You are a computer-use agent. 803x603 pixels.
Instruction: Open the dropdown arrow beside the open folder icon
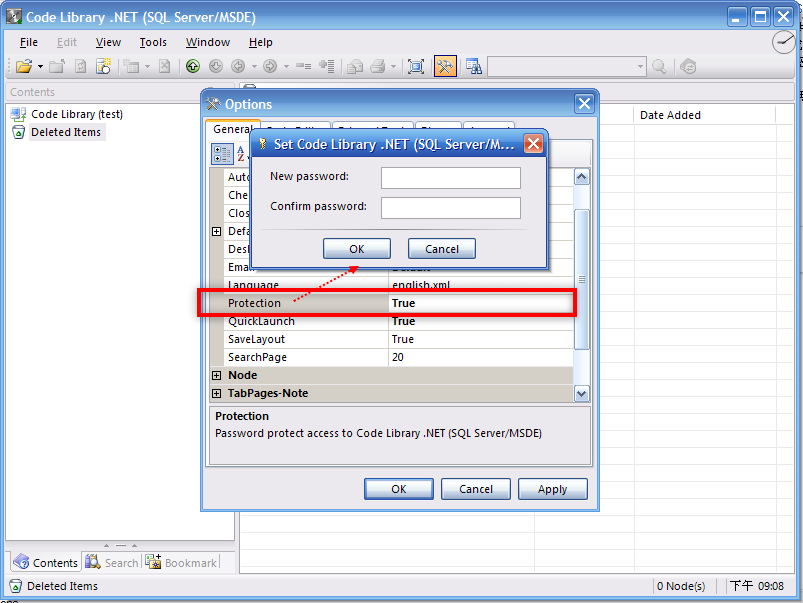click(40, 67)
